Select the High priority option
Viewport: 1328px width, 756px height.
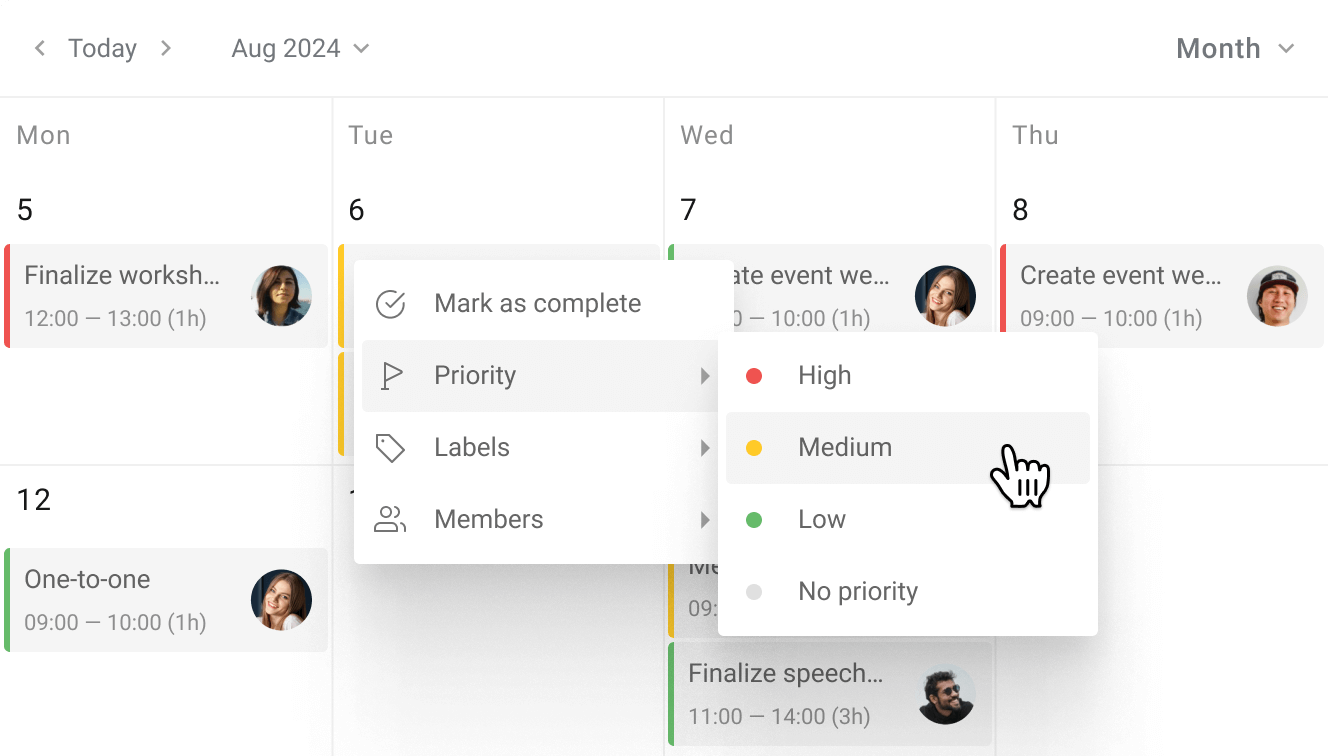tap(824, 375)
